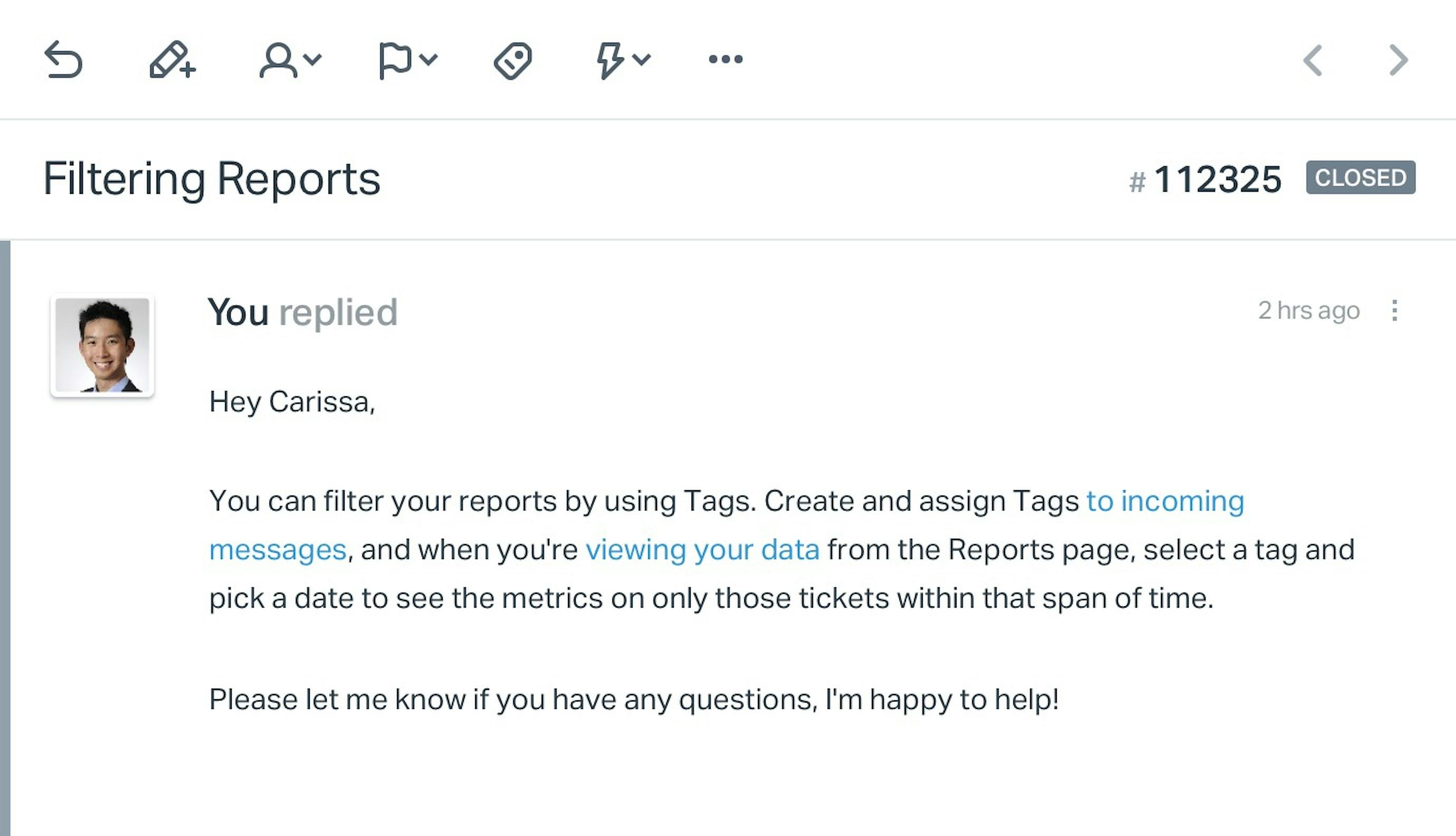
Task: Expand the flag status dropdown
Action: pyautogui.click(x=404, y=60)
